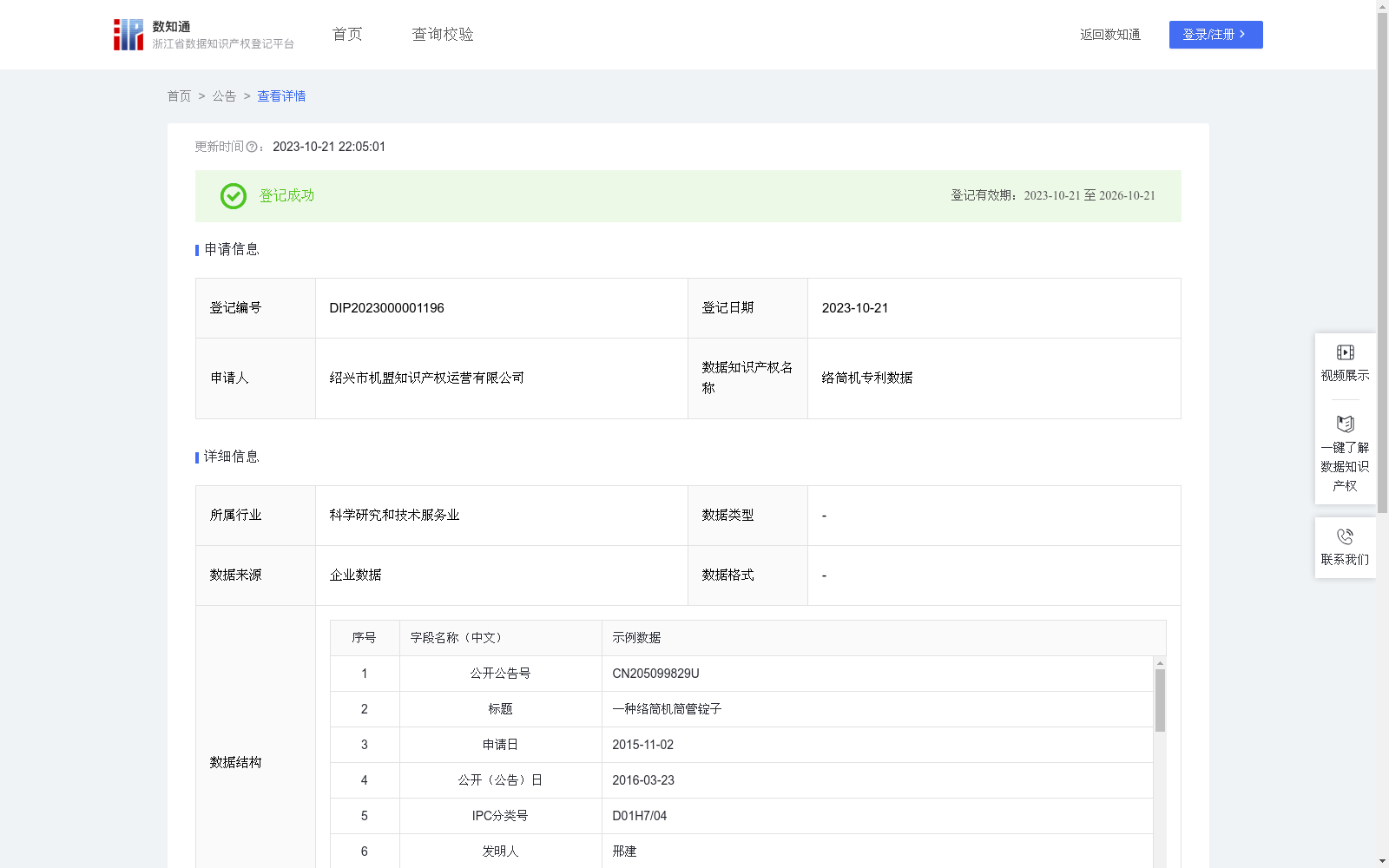This screenshot has height=868, width=1389.
Task: Click the 发明人 field name cell
Action: pos(501,852)
